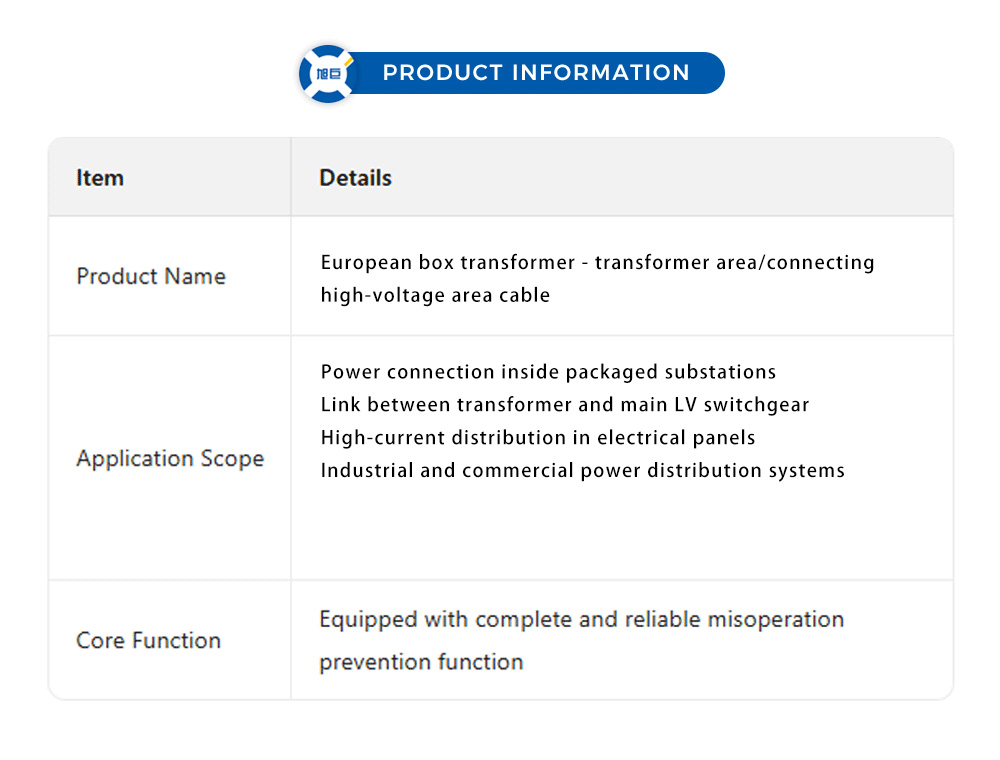Click the Application Scope row label

[170, 459]
